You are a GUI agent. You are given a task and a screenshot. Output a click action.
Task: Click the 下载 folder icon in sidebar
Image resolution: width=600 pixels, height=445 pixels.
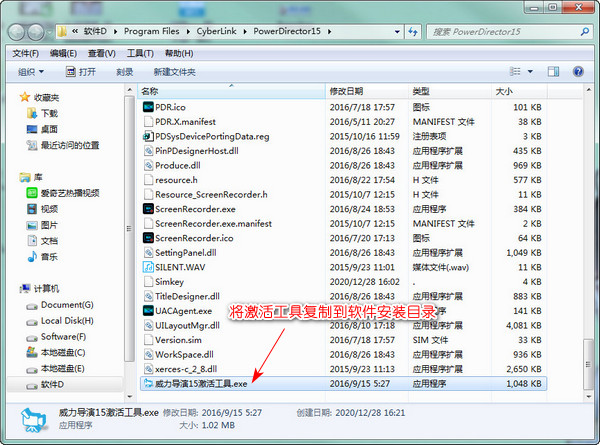(32, 113)
